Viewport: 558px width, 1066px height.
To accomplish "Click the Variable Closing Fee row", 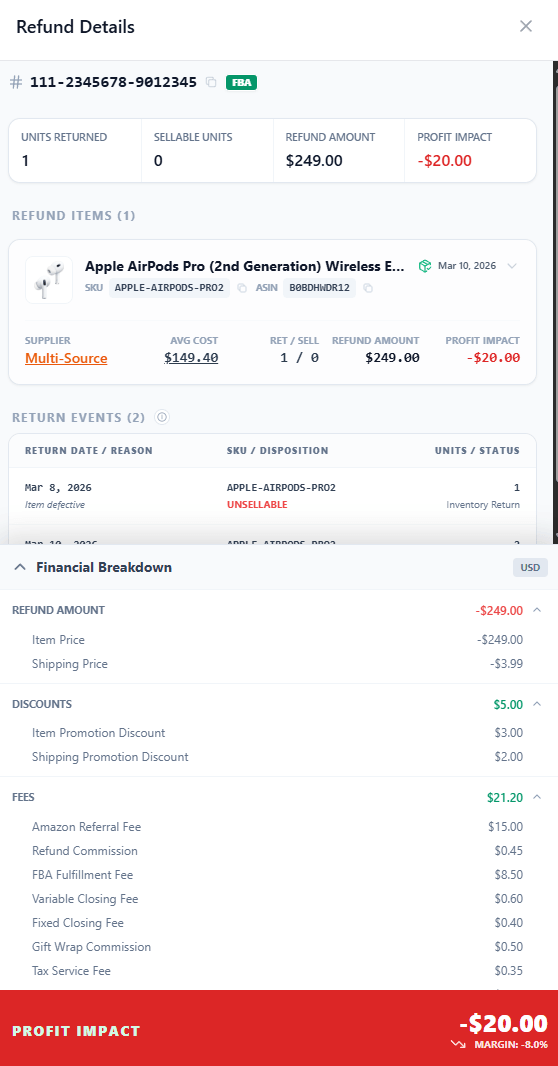I will [x=277, y=899].
